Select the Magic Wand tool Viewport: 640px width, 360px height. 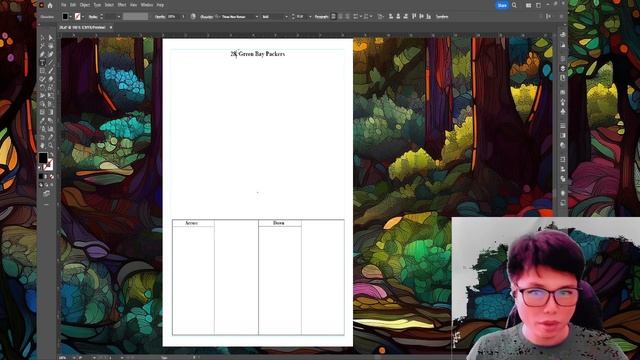tap(42, 46)
